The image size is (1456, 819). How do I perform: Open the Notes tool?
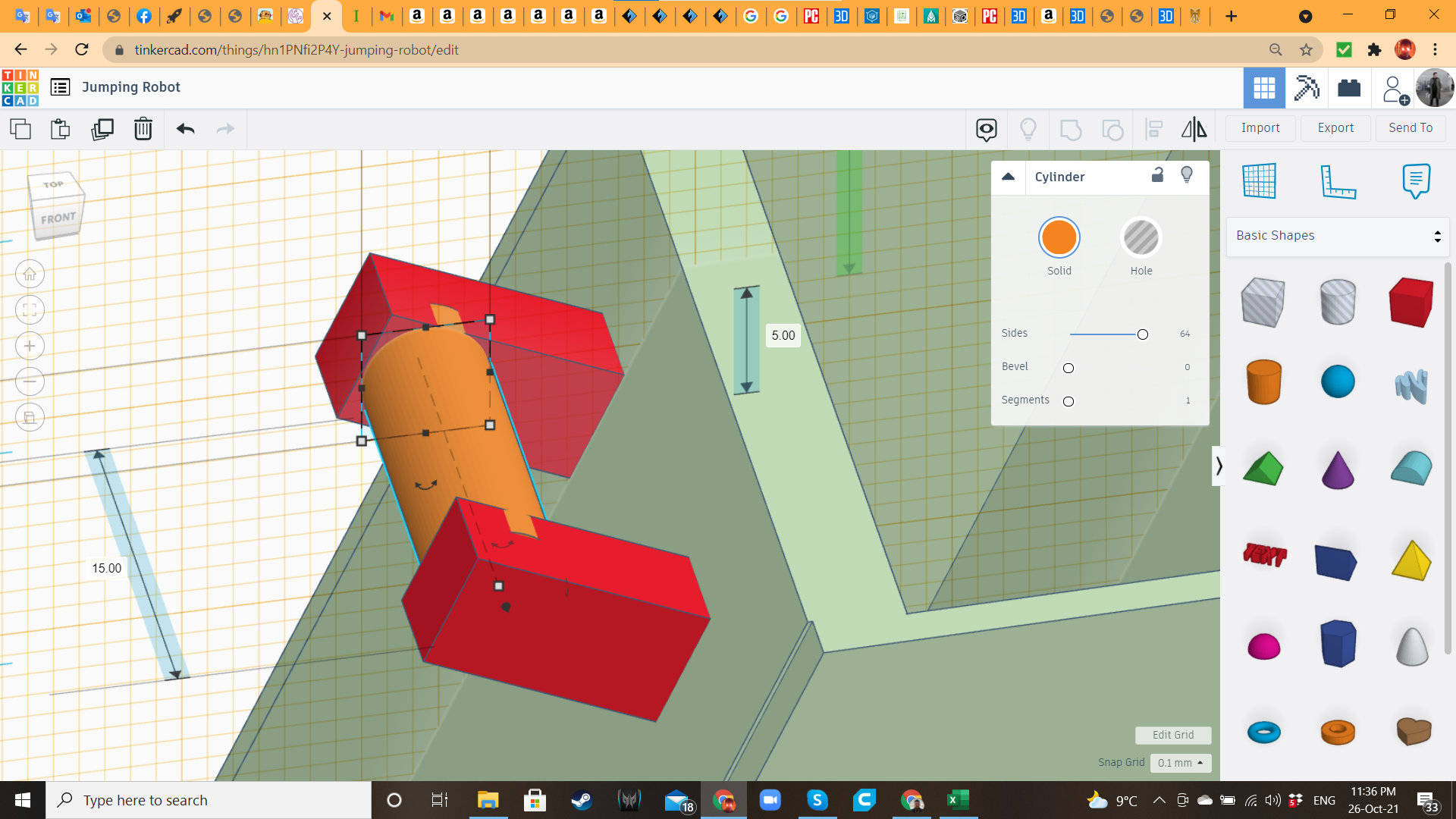click(1416, 181)
